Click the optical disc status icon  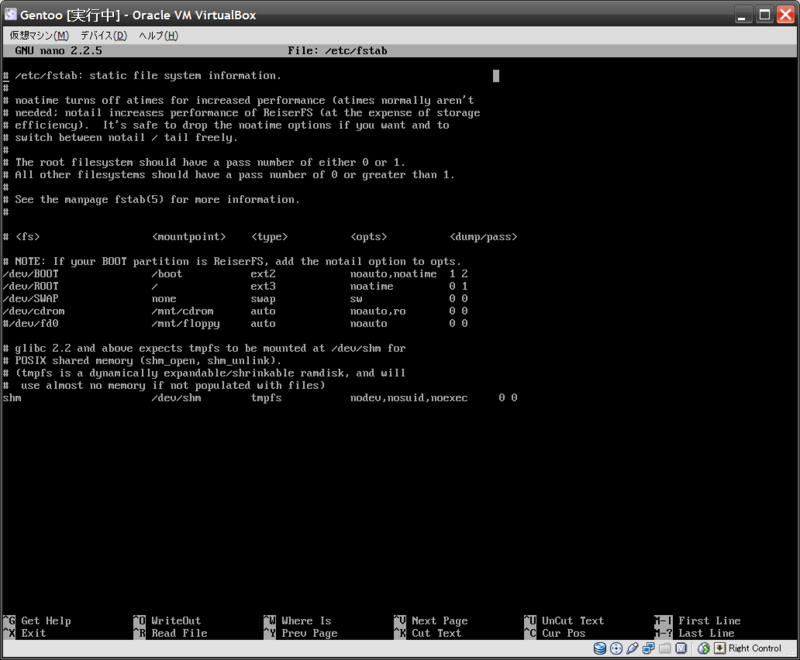point(616,648)
